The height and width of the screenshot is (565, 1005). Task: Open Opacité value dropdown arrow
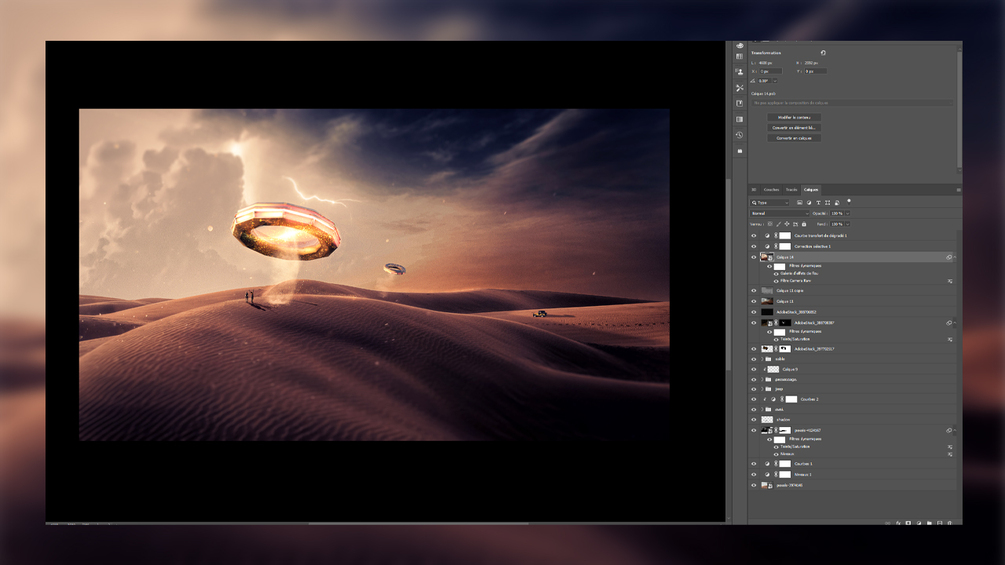[x=847, y=213]
